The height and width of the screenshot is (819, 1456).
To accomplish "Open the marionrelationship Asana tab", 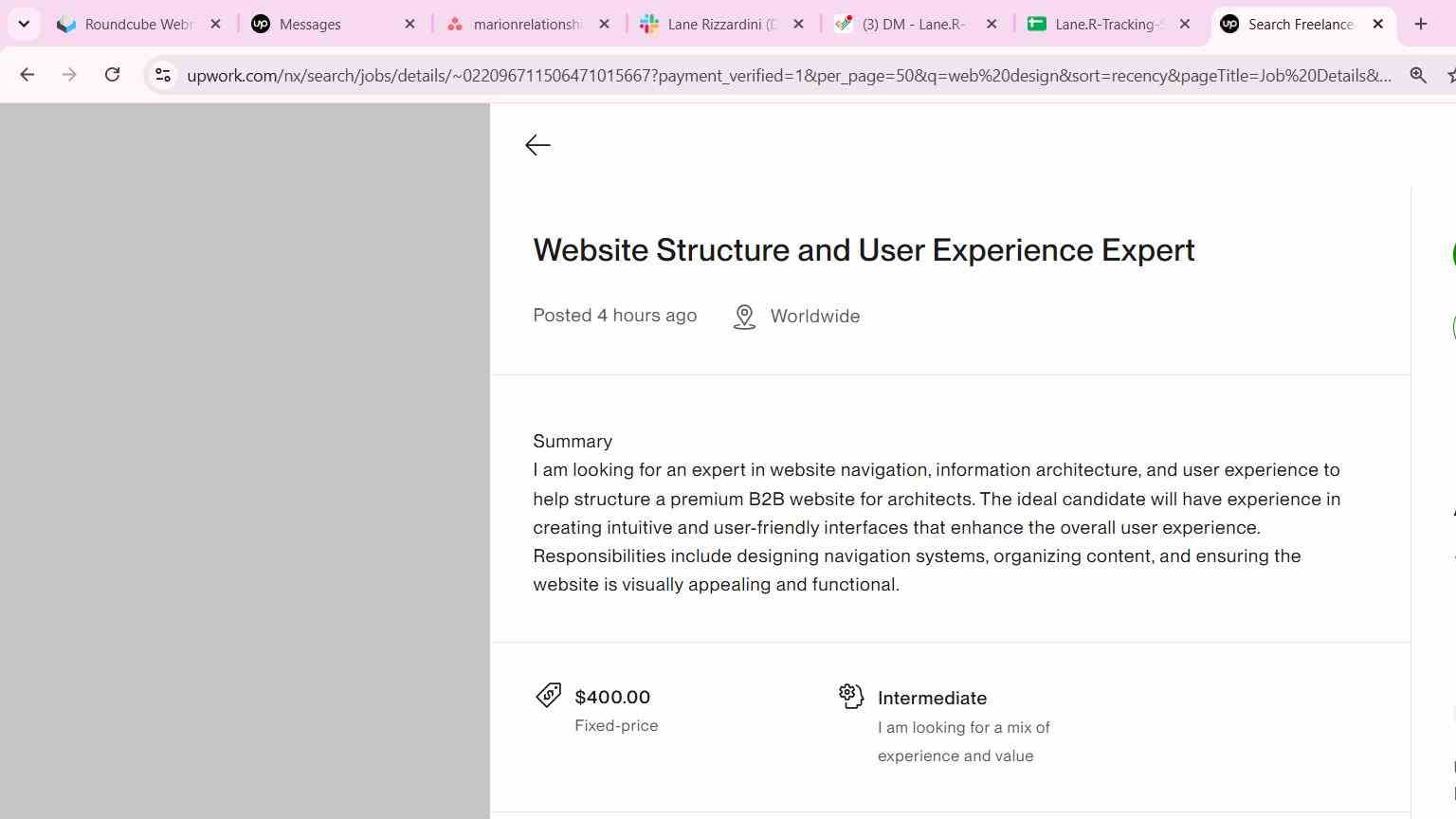I will click(x=515, y=24).
